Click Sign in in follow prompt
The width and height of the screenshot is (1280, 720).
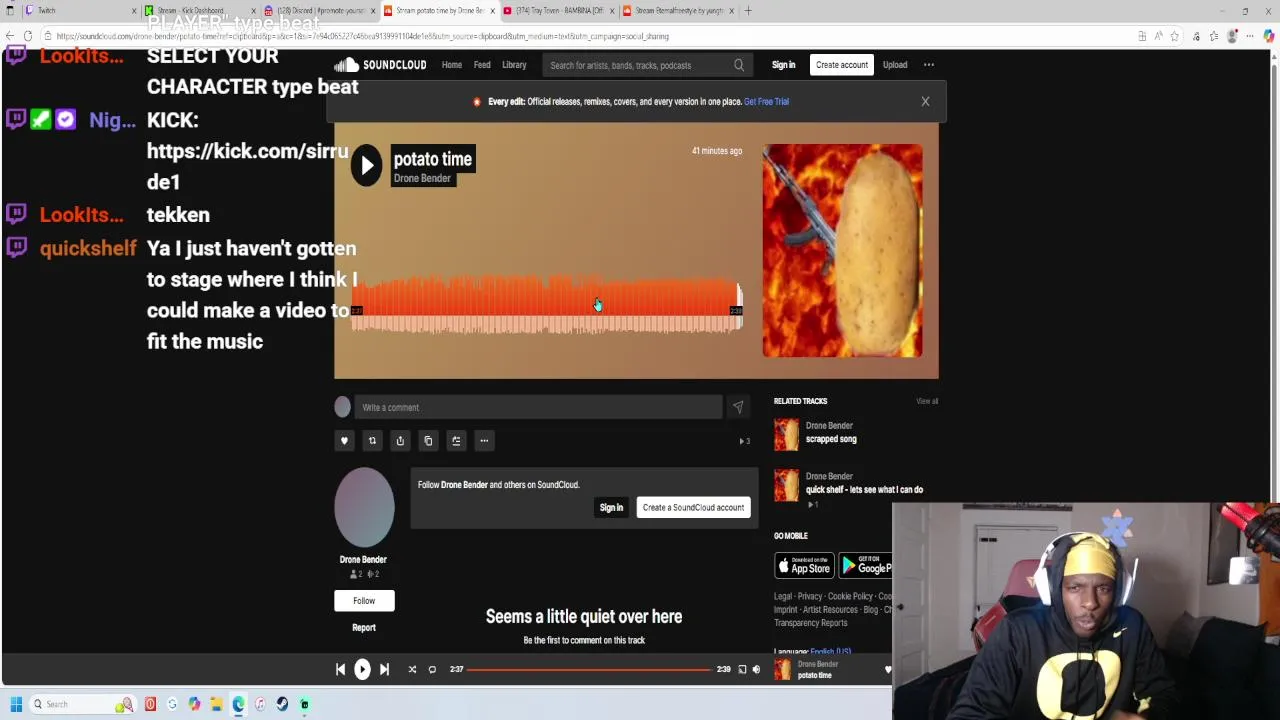(611, 508)
